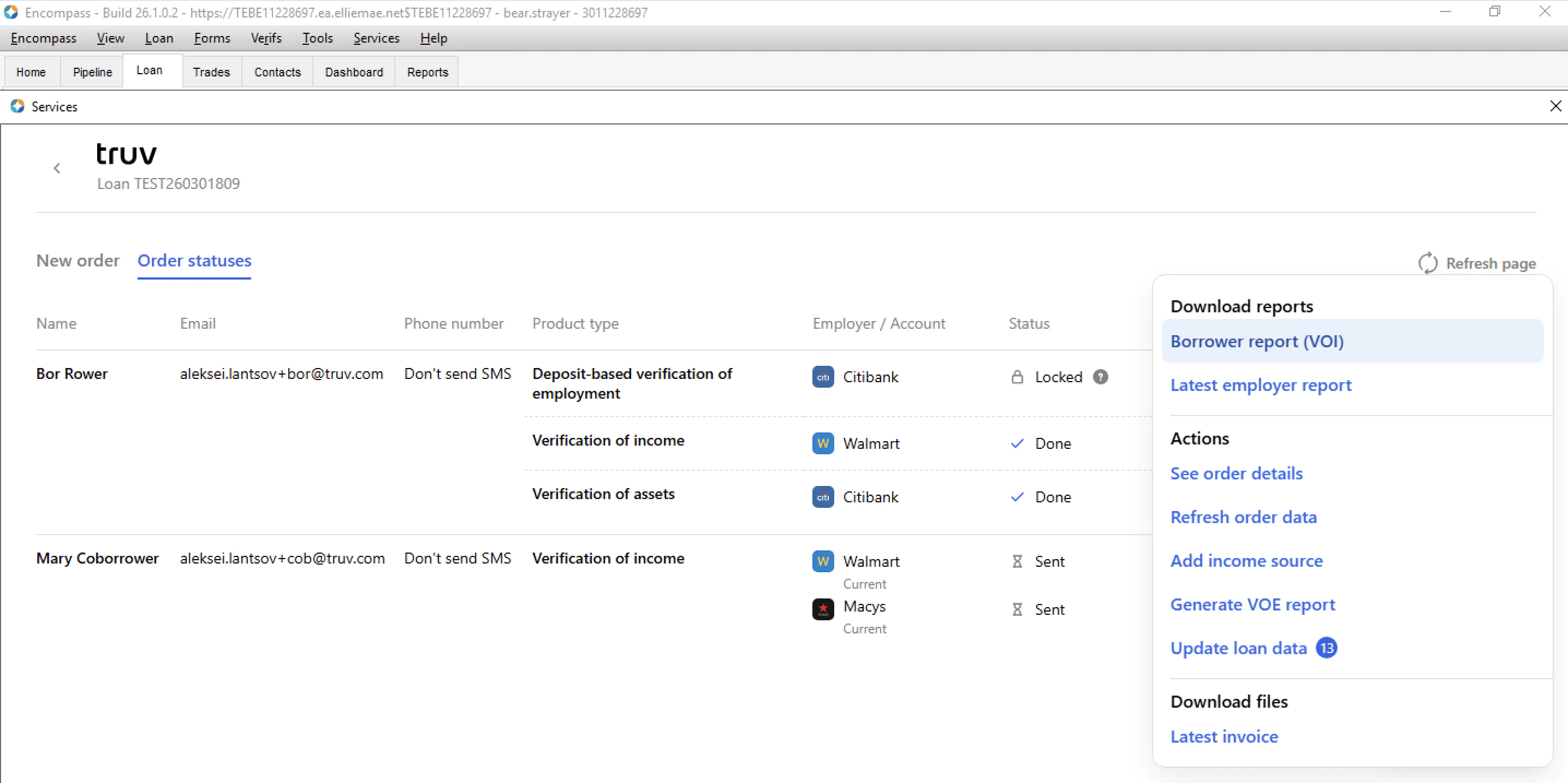Click the Citibank logo for Verification of assets

coord(823,497)
